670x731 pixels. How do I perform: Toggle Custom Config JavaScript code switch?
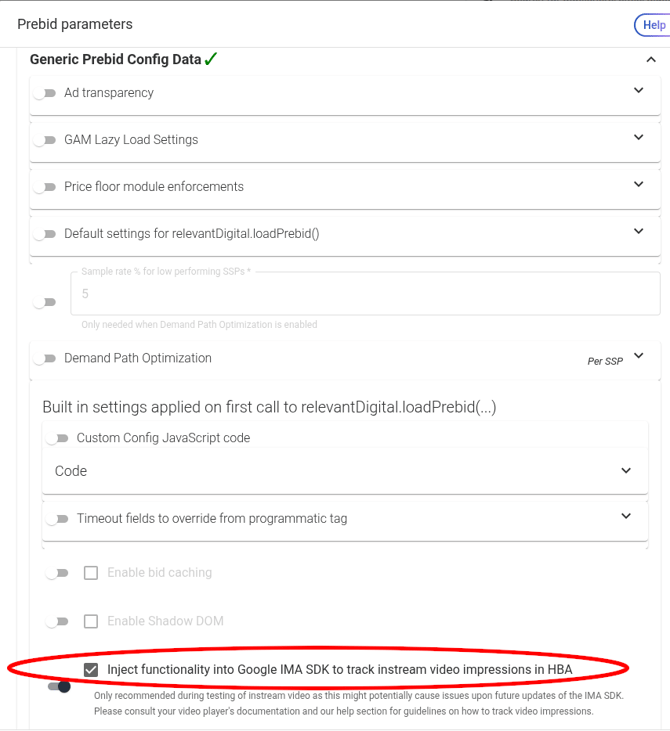click(57, 438)
